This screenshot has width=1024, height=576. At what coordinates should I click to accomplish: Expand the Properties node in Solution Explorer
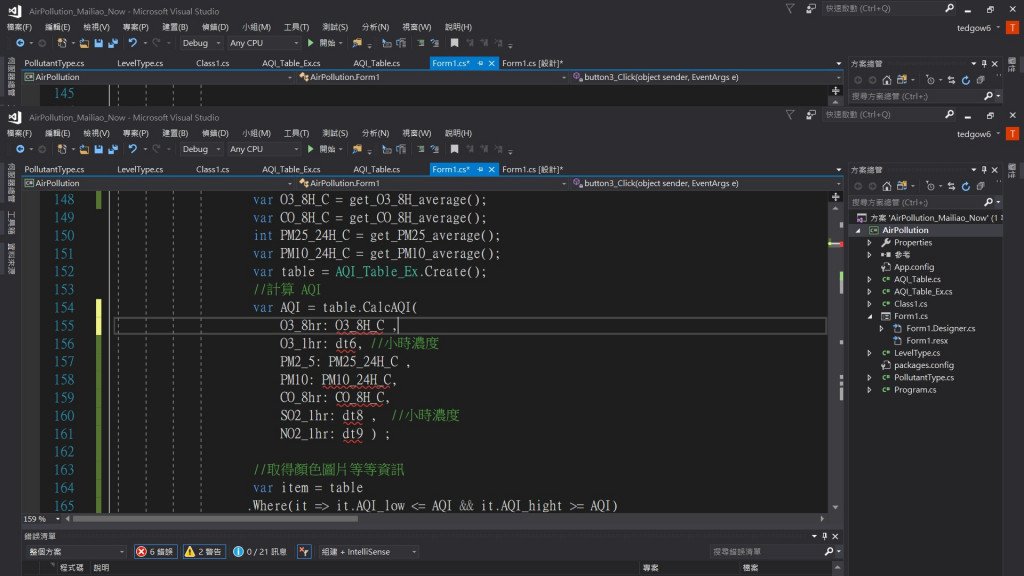[871, 243]
